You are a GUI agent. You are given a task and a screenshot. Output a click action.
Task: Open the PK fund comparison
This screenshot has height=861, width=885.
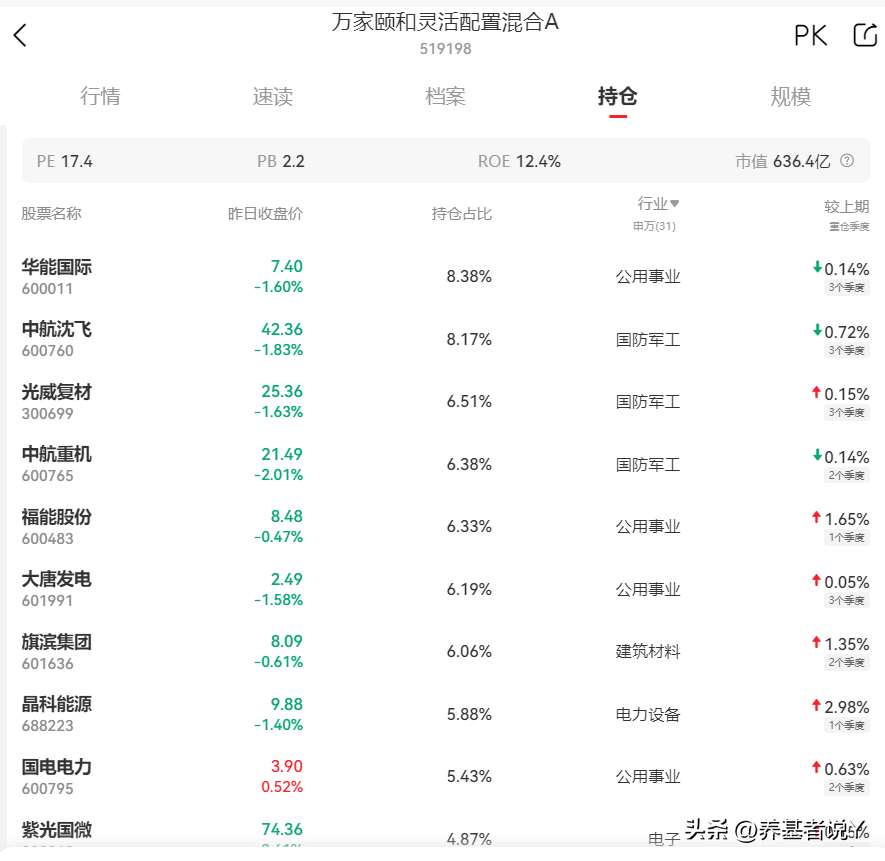pyautogui.click(x=810, y=36)
